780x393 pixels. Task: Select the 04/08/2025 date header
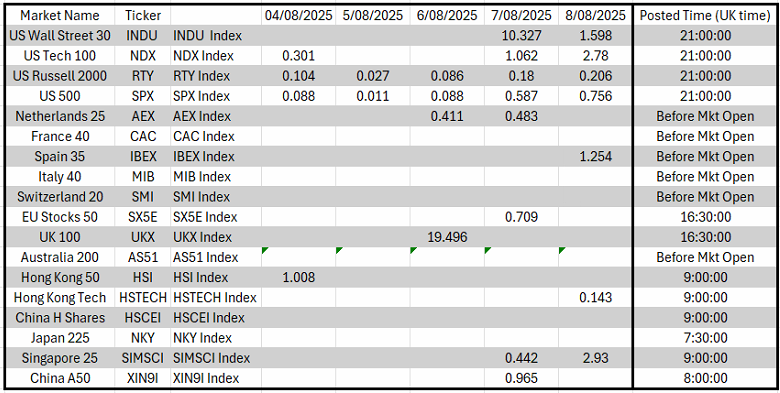(298, 15)
